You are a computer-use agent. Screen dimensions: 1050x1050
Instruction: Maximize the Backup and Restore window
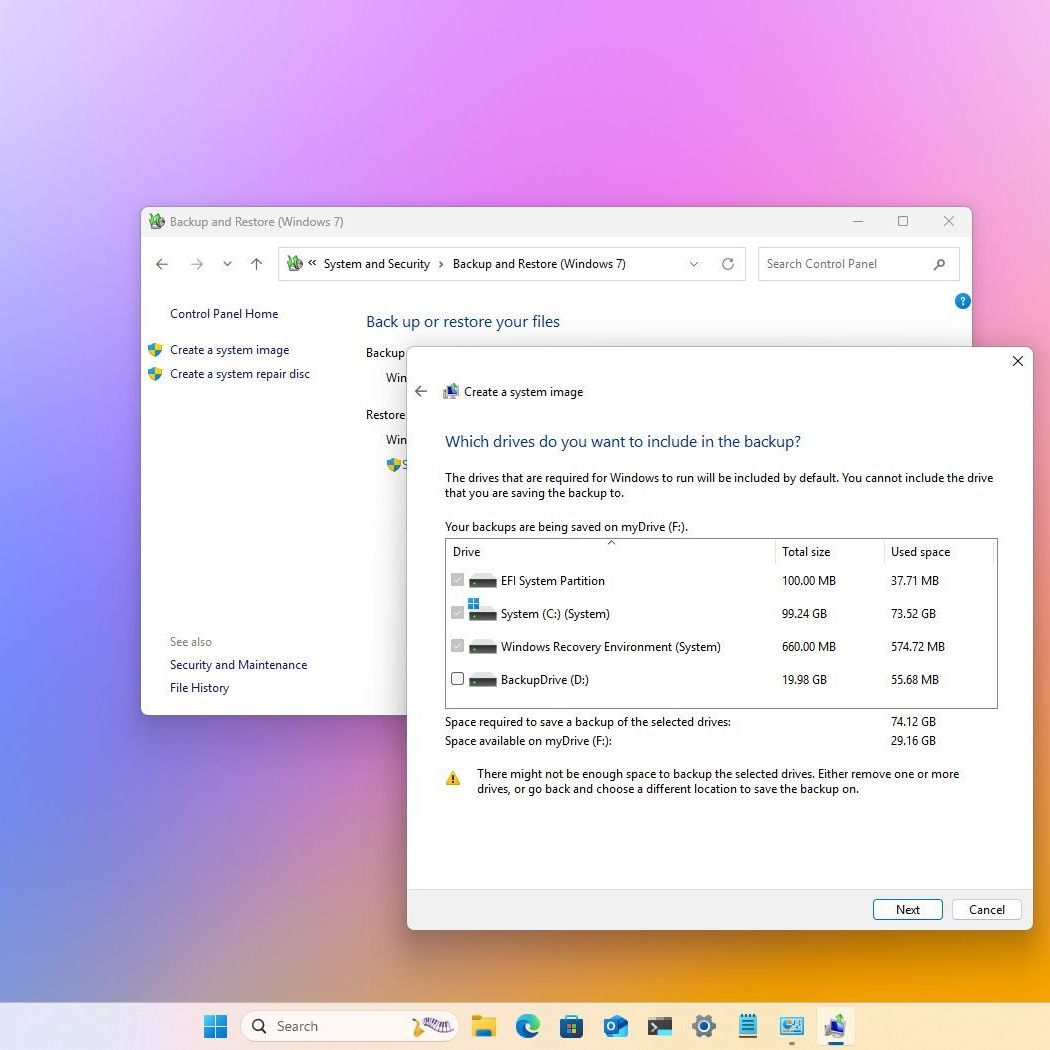903,221
